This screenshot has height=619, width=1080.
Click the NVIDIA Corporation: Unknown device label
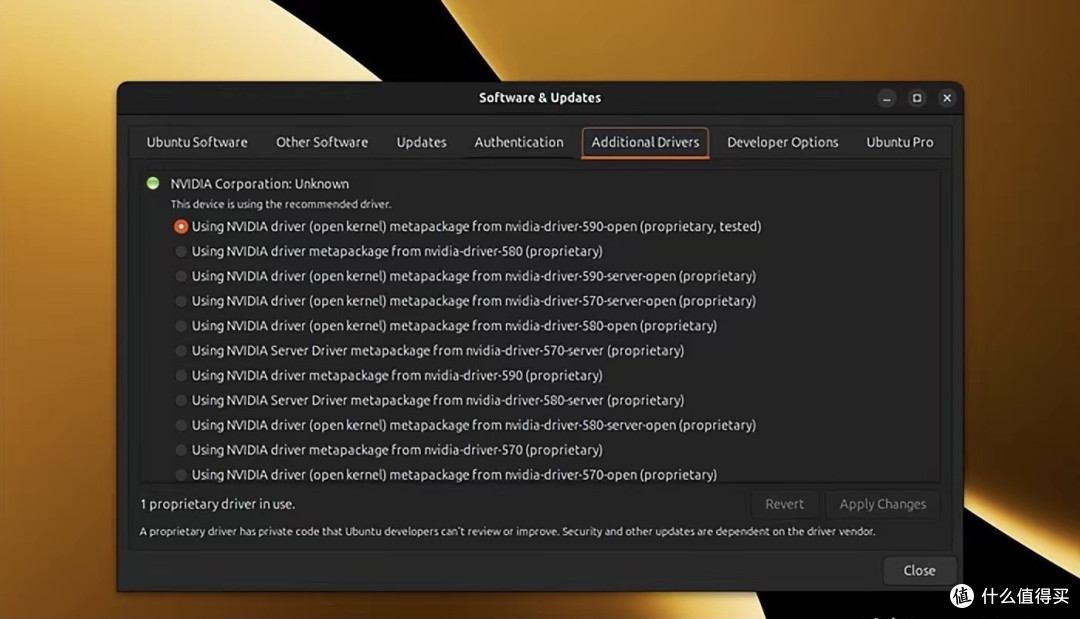coord(260,184)
